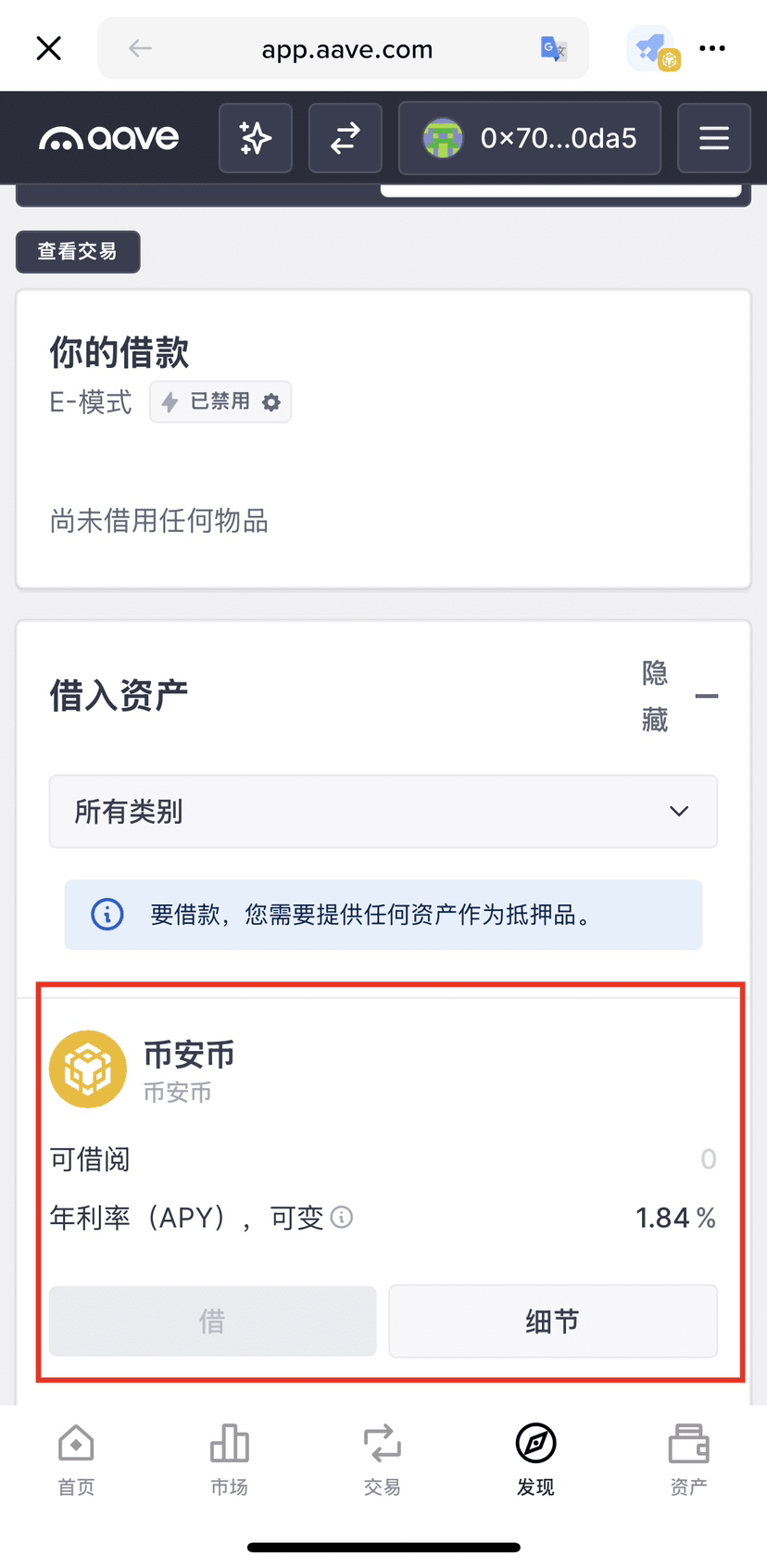Viewport: 767px width, 1568px height.
Task: Open the sparkle stars feature button
Action: [256, 139]
